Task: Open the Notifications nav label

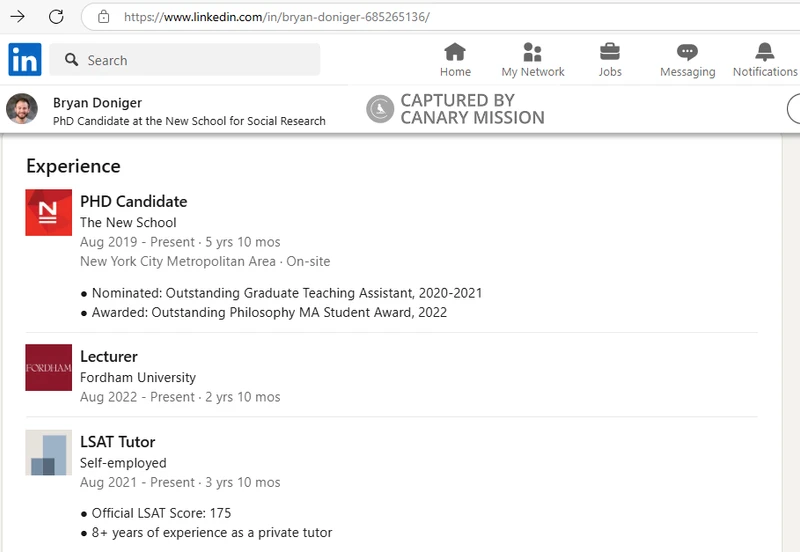Action: pyautogui.click(x=765, y=72)
